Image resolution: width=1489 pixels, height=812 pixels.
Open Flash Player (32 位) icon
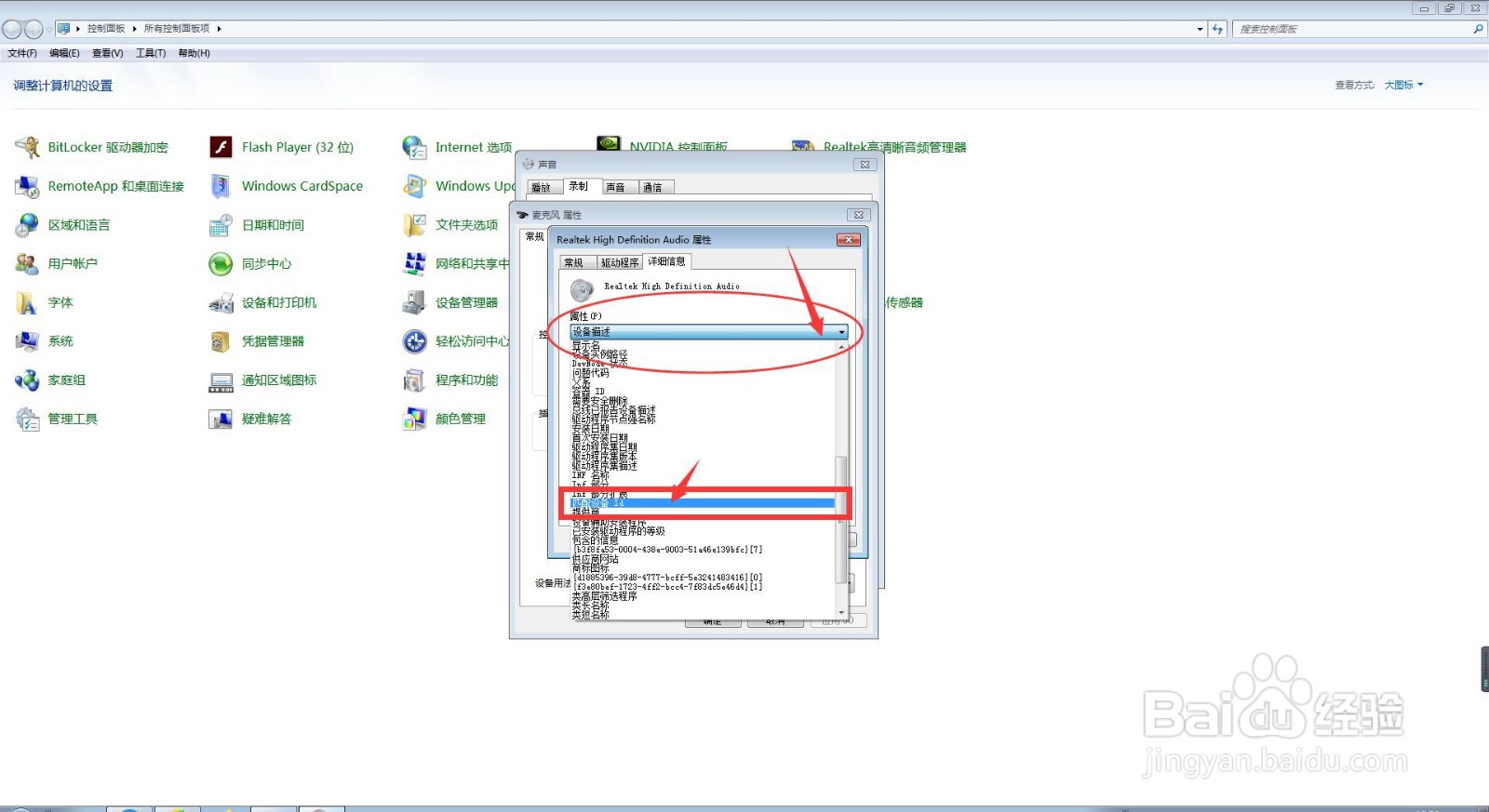coord(221,147)
